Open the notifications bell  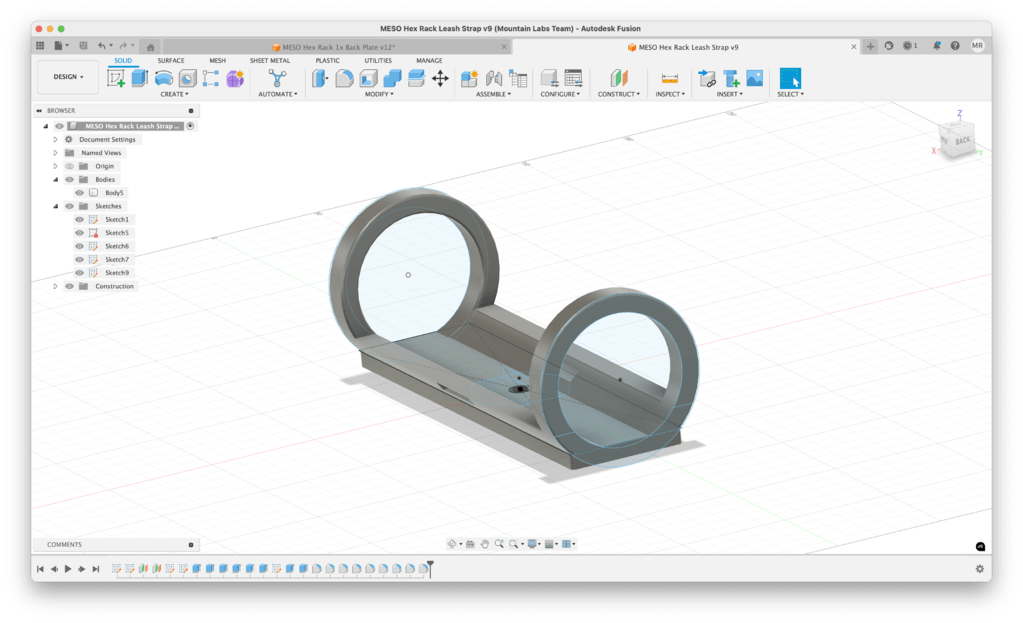937,46
